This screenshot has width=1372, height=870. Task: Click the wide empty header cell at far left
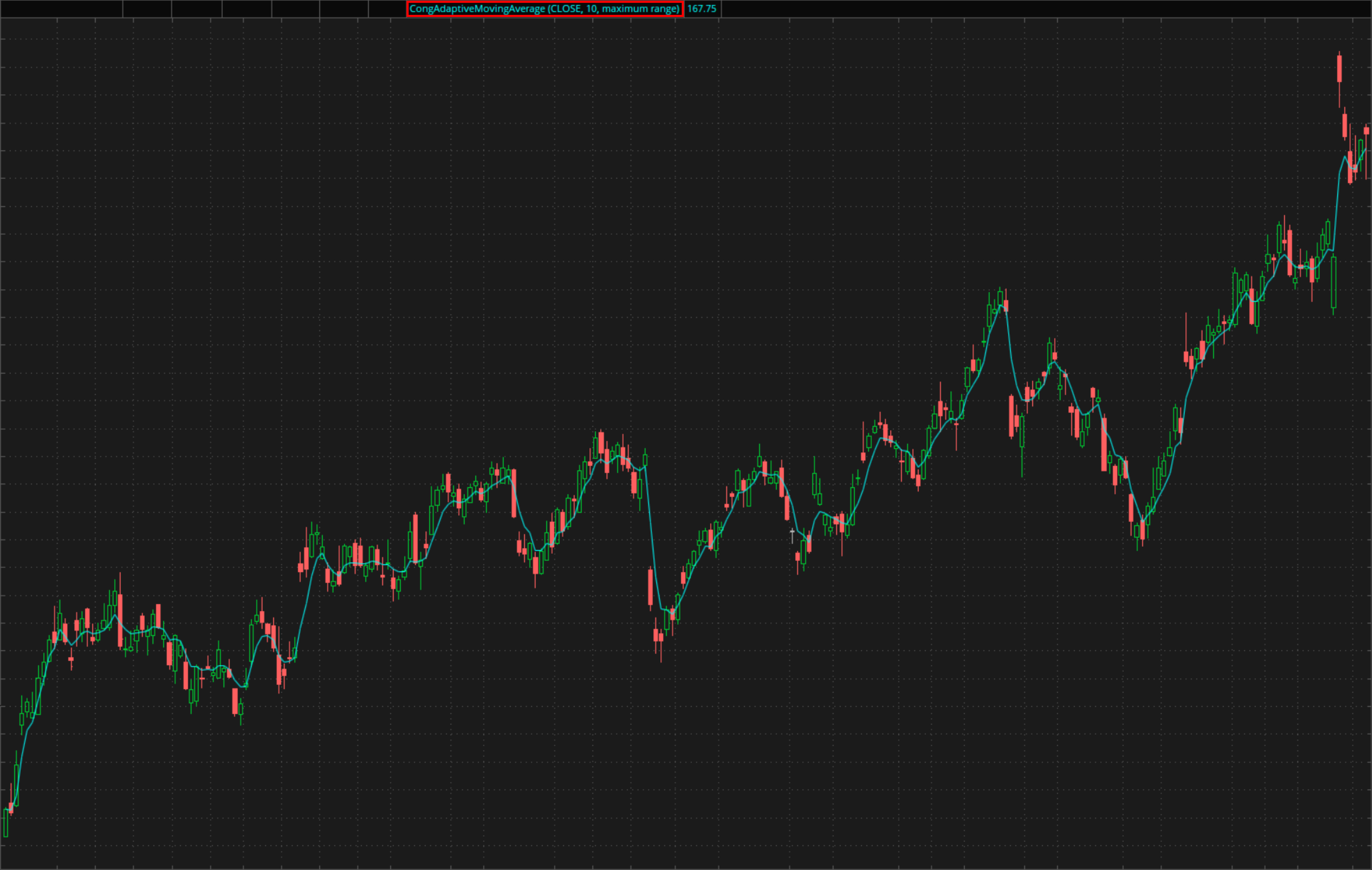point(61,9)
